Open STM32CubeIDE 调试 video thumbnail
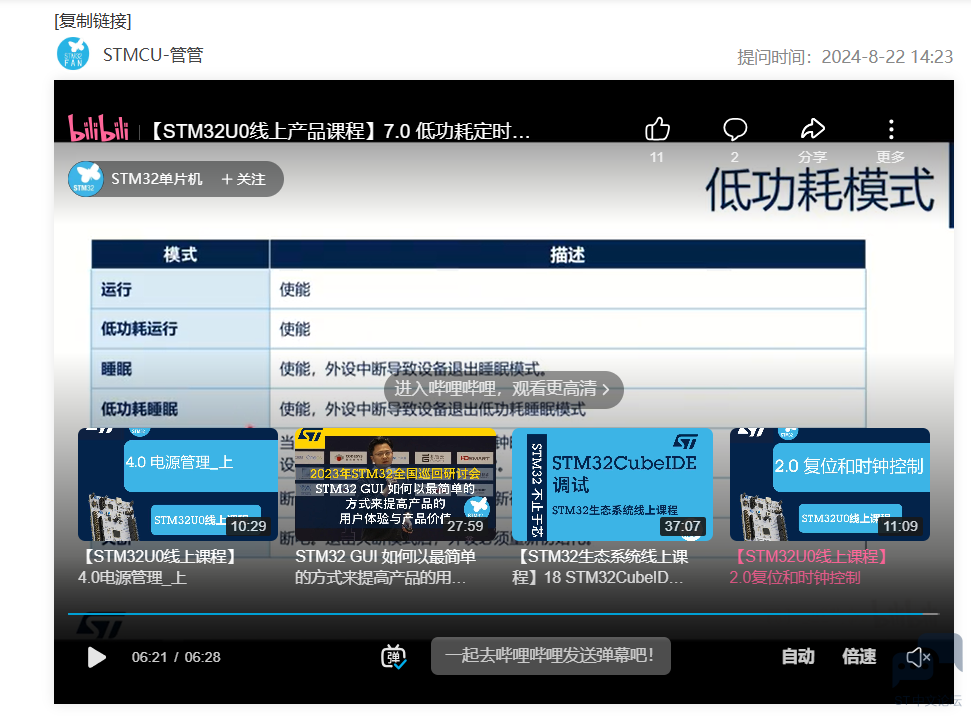The image size is (971, 716). coord(612,484)
